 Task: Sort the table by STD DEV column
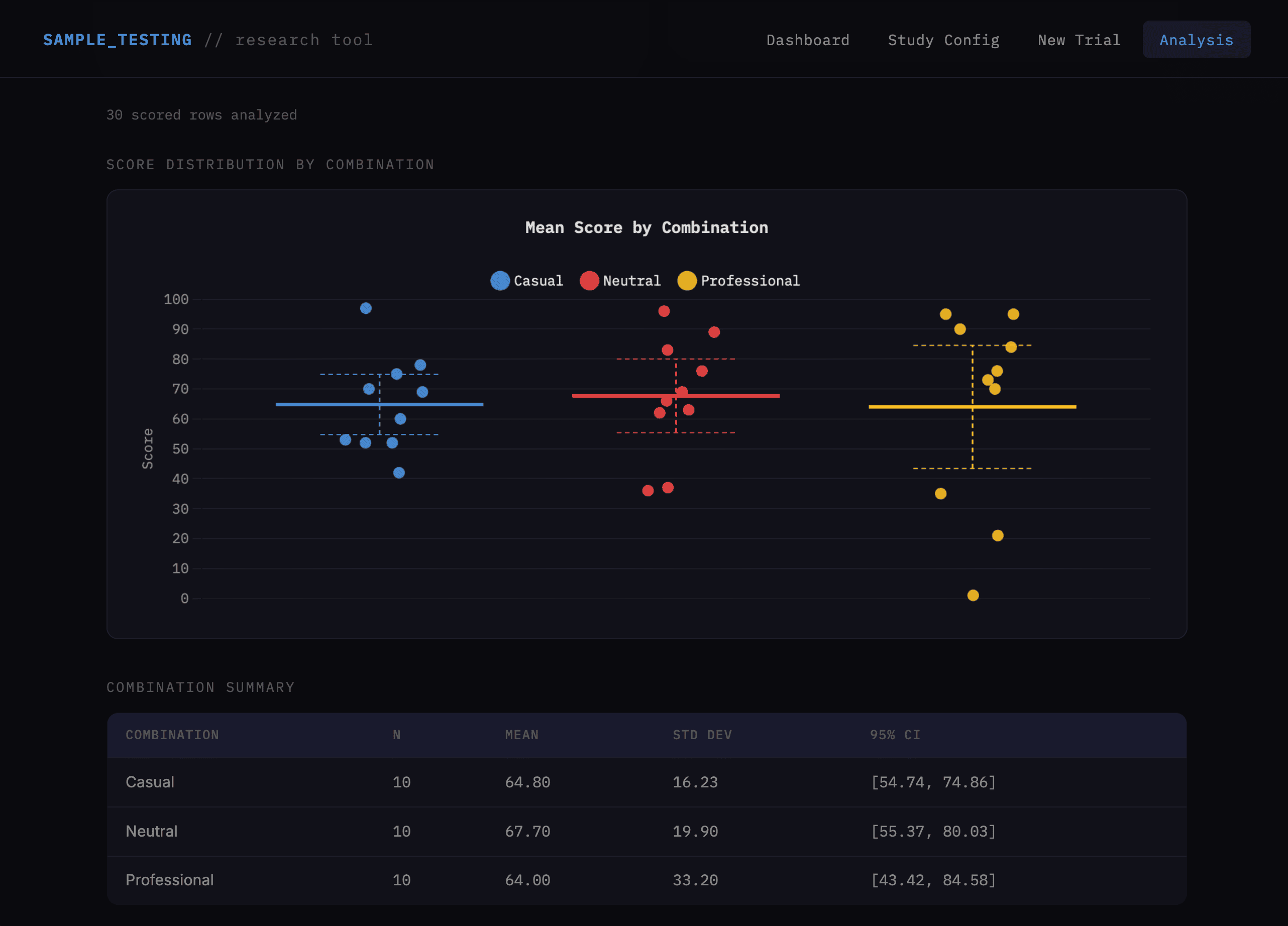coord(701,735)
